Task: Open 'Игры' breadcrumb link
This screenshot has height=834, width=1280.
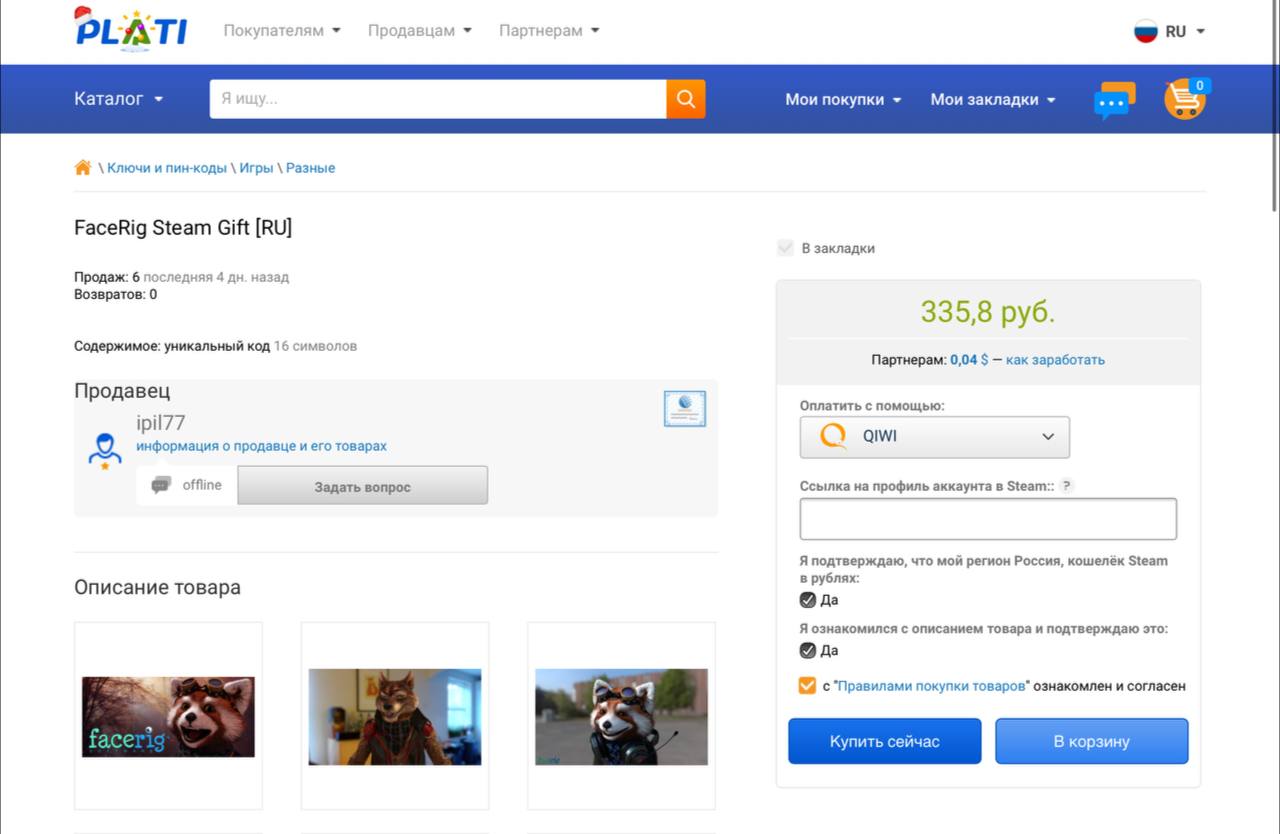Action: click(x=256, y=168)
